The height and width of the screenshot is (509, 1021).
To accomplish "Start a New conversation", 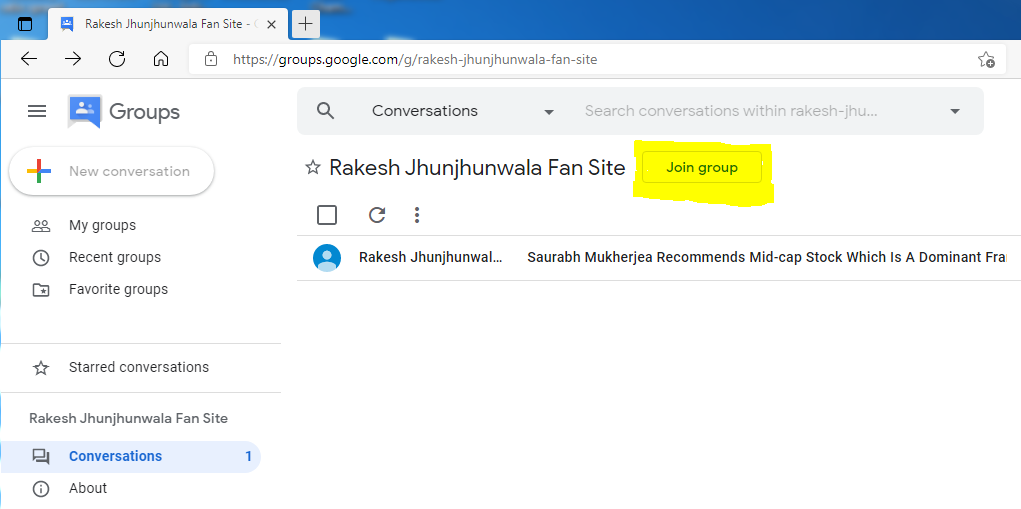I will pyautogui.click(x=112, y=171).
